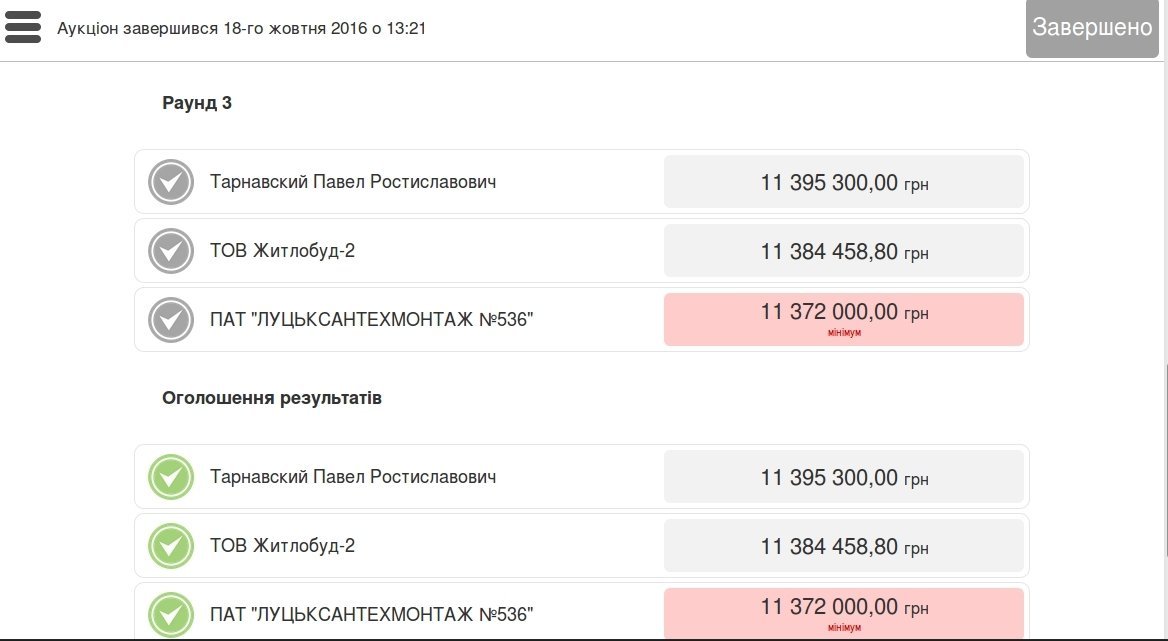Click green checkmark for ТОВ Житлобуд-2 in results
The width and height of the screenshot is (1168, 641).
click(171, 546)
